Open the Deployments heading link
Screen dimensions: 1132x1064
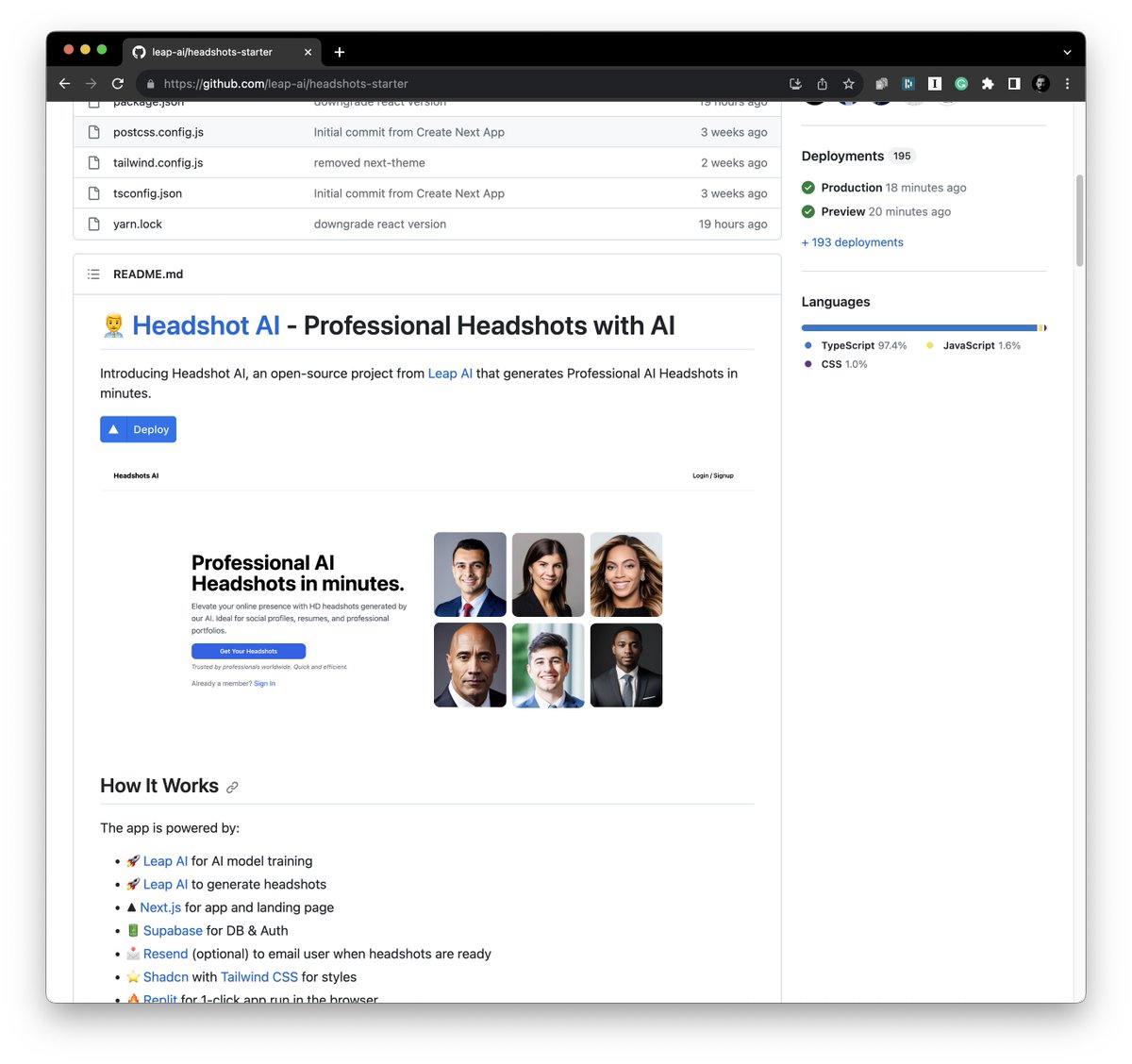[x=842, y=157]
